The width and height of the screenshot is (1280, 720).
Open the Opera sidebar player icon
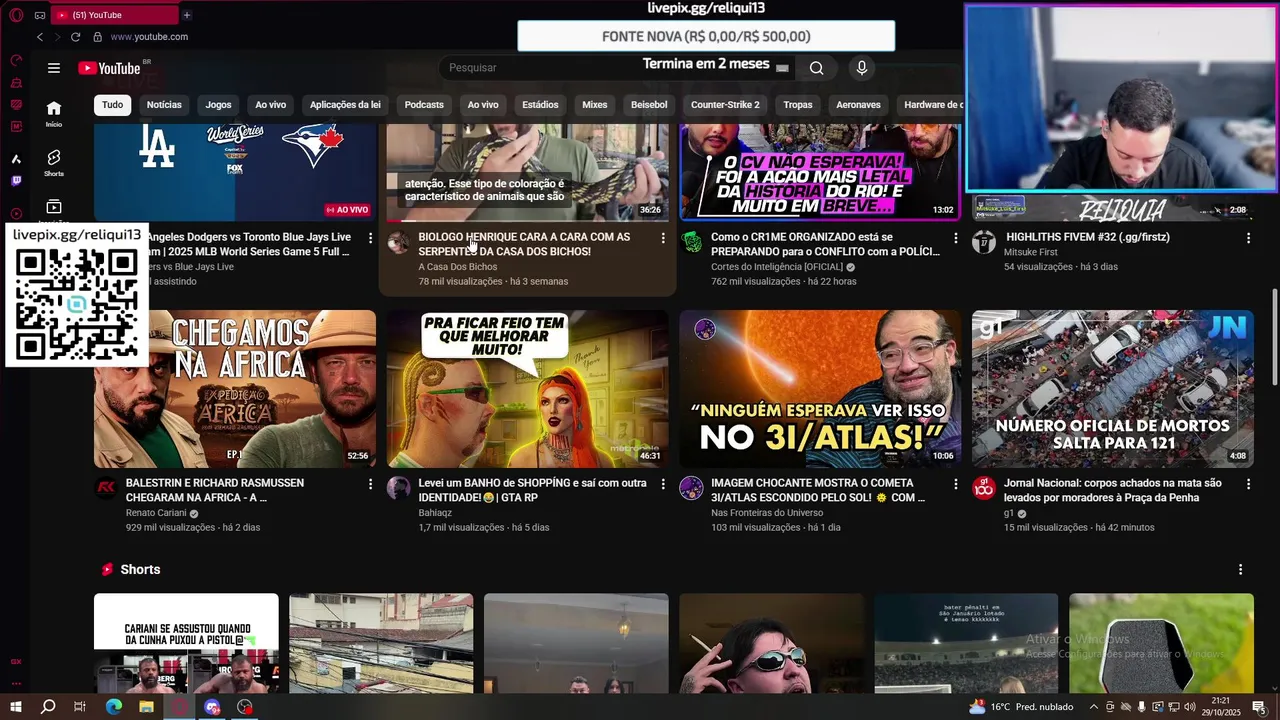click(x=16, y=214)
